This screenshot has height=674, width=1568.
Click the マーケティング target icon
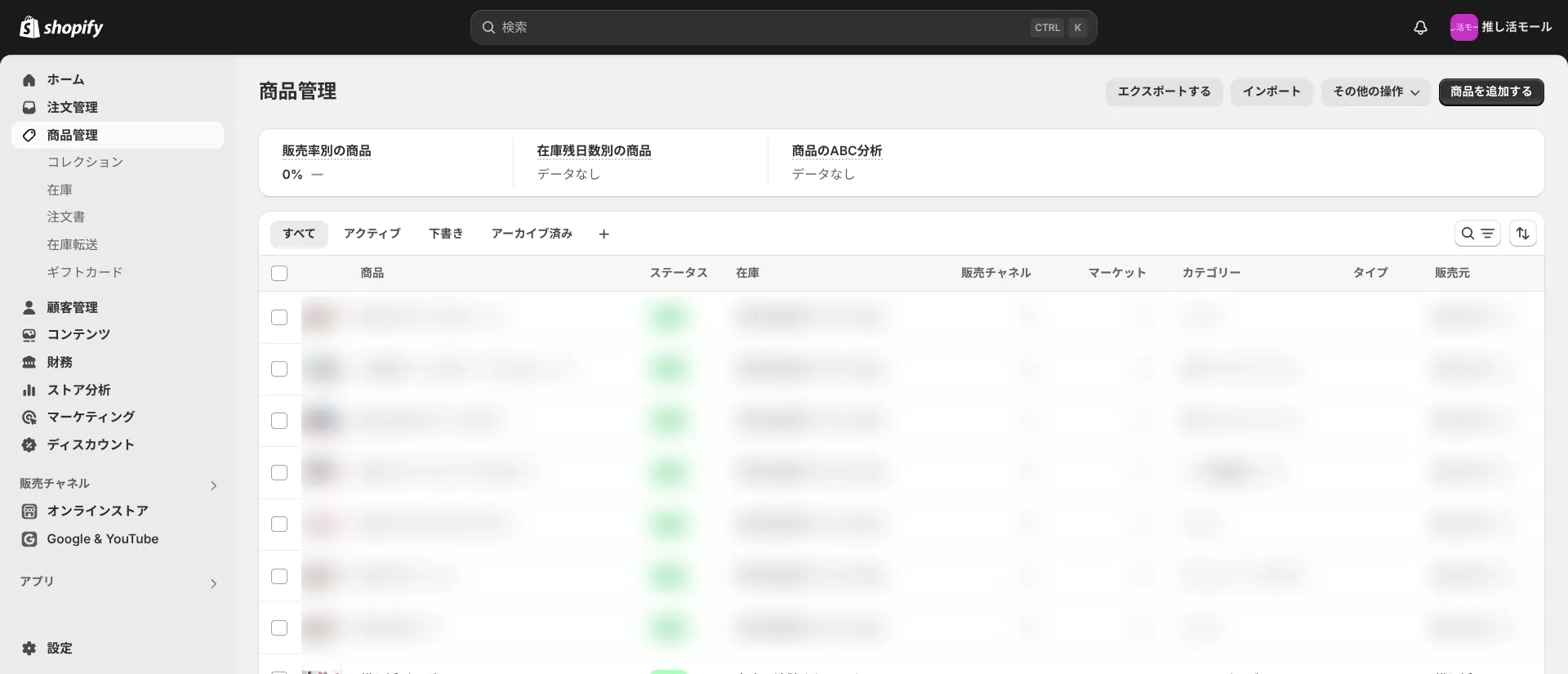29,417
